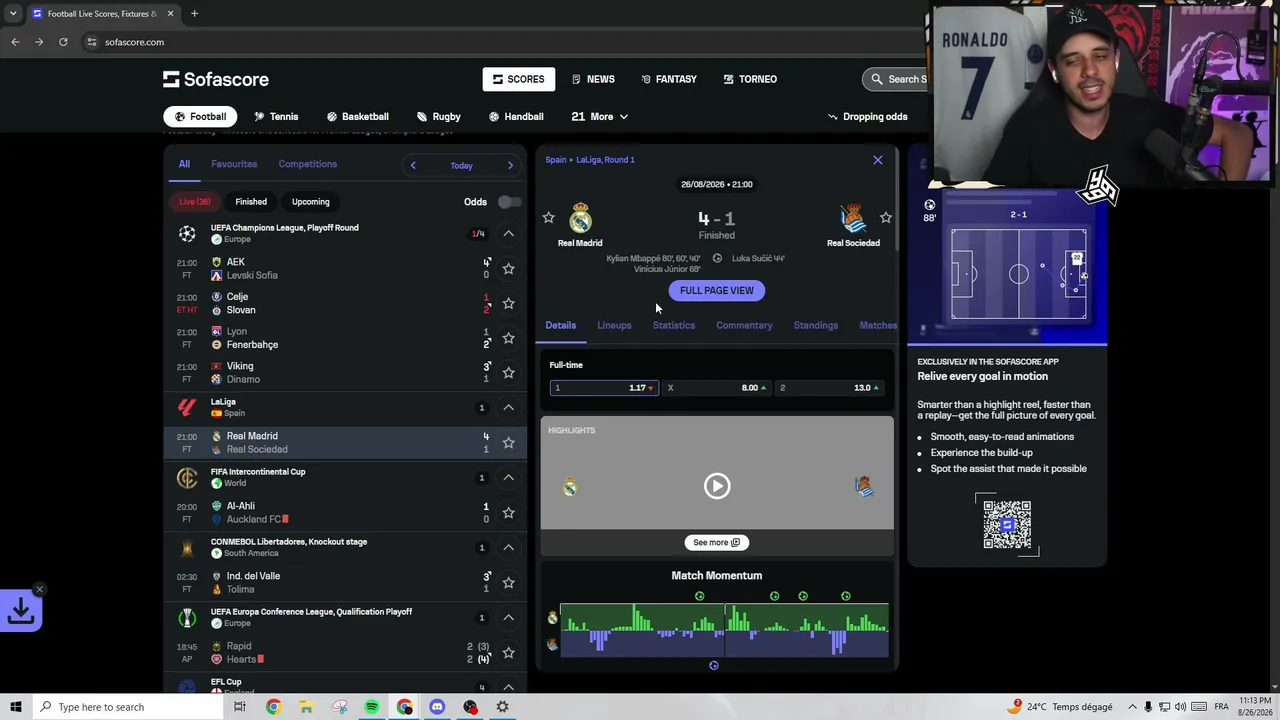1280x720 pixels.
Task: Click See more highlights
Action: [717, 543]
